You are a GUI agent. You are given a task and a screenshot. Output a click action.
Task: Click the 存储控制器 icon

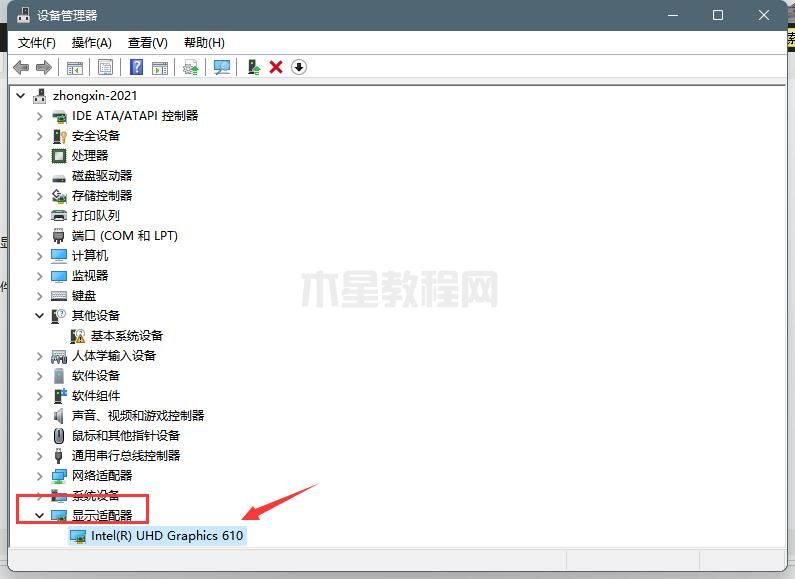[x=59, y=196]
